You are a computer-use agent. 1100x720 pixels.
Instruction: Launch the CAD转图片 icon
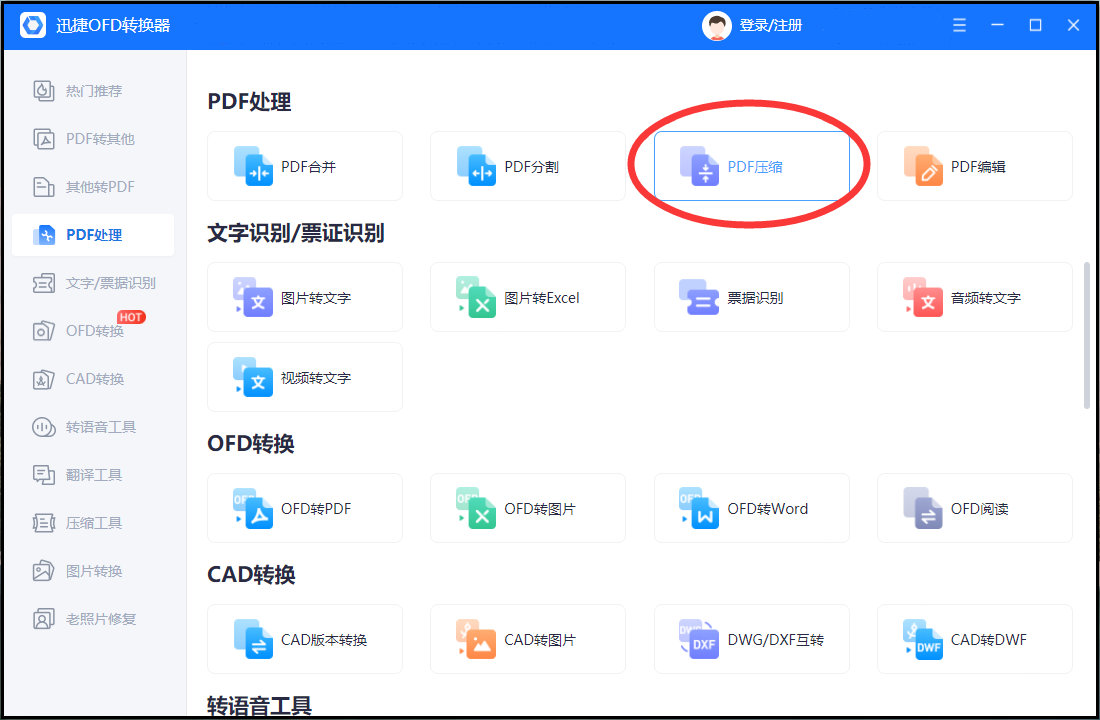pyautogui.click(x=476, y=639)
